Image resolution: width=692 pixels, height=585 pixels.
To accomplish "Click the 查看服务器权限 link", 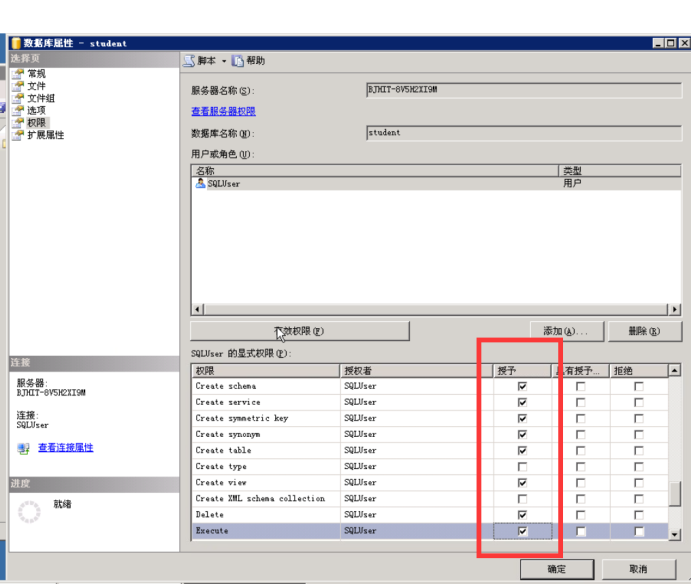I will [x=223, y=111].
